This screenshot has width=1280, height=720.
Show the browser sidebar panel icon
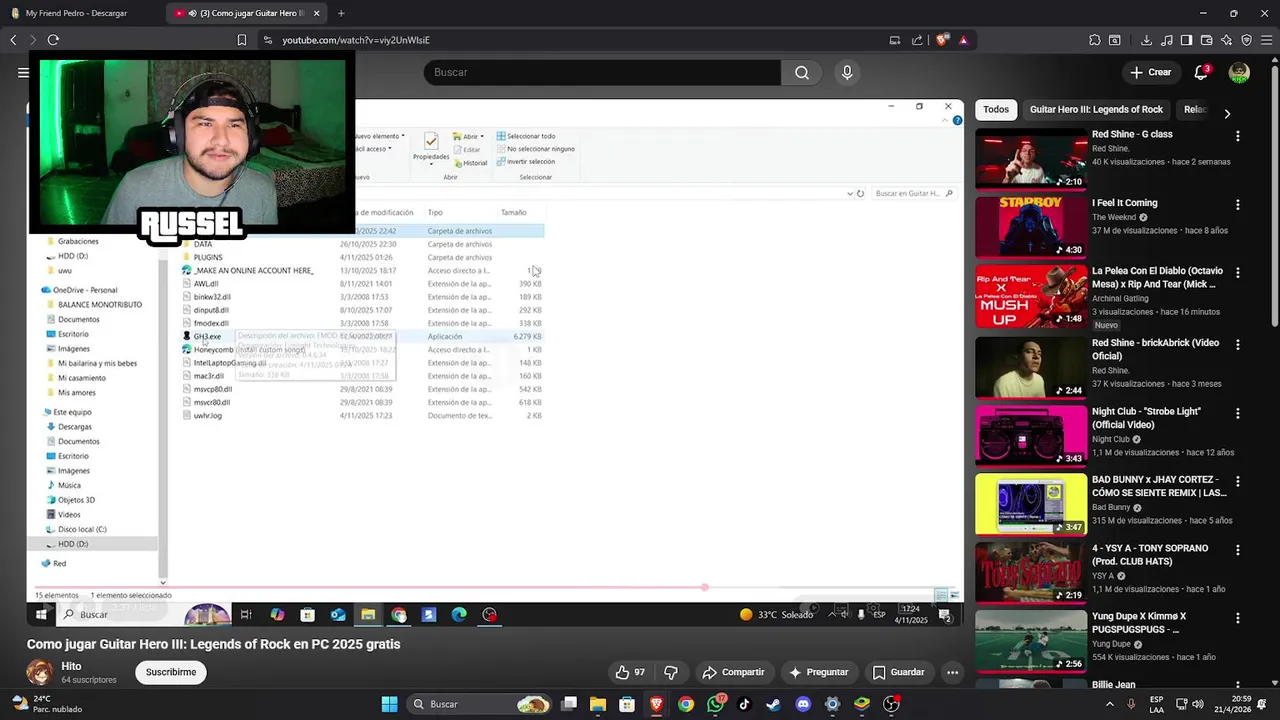[1186, 40]
